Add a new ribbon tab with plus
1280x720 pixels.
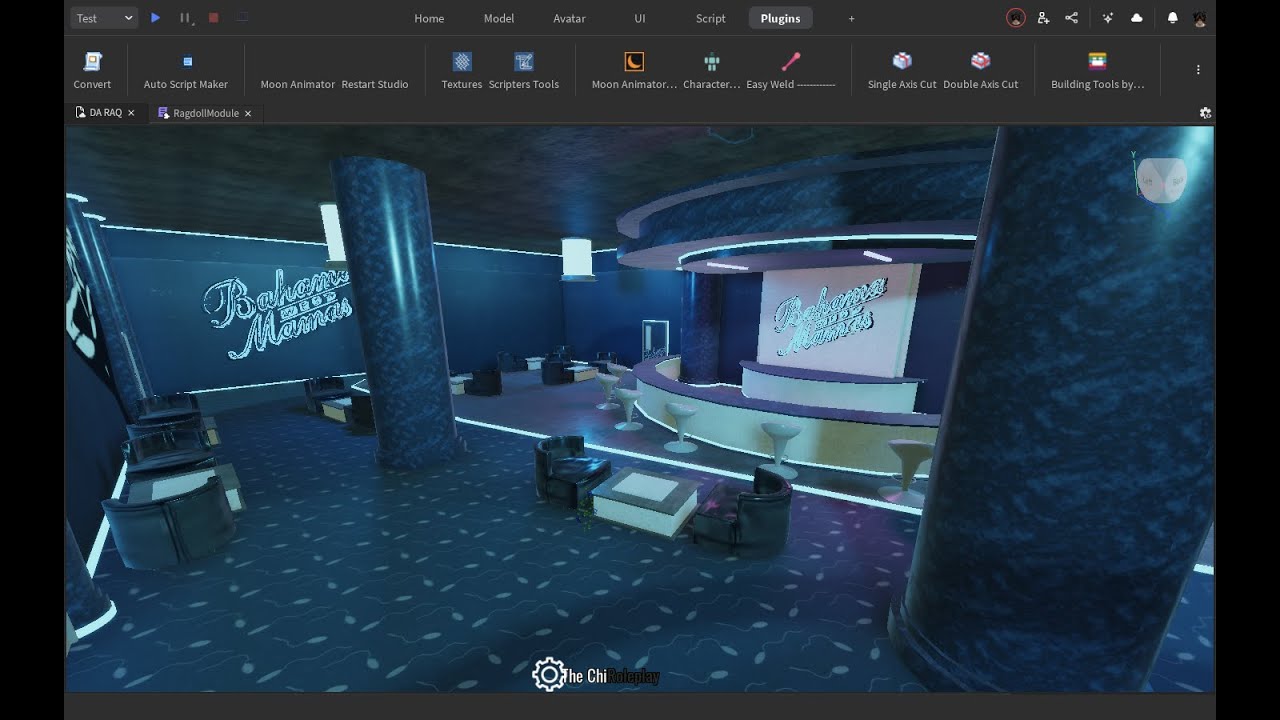852,18
